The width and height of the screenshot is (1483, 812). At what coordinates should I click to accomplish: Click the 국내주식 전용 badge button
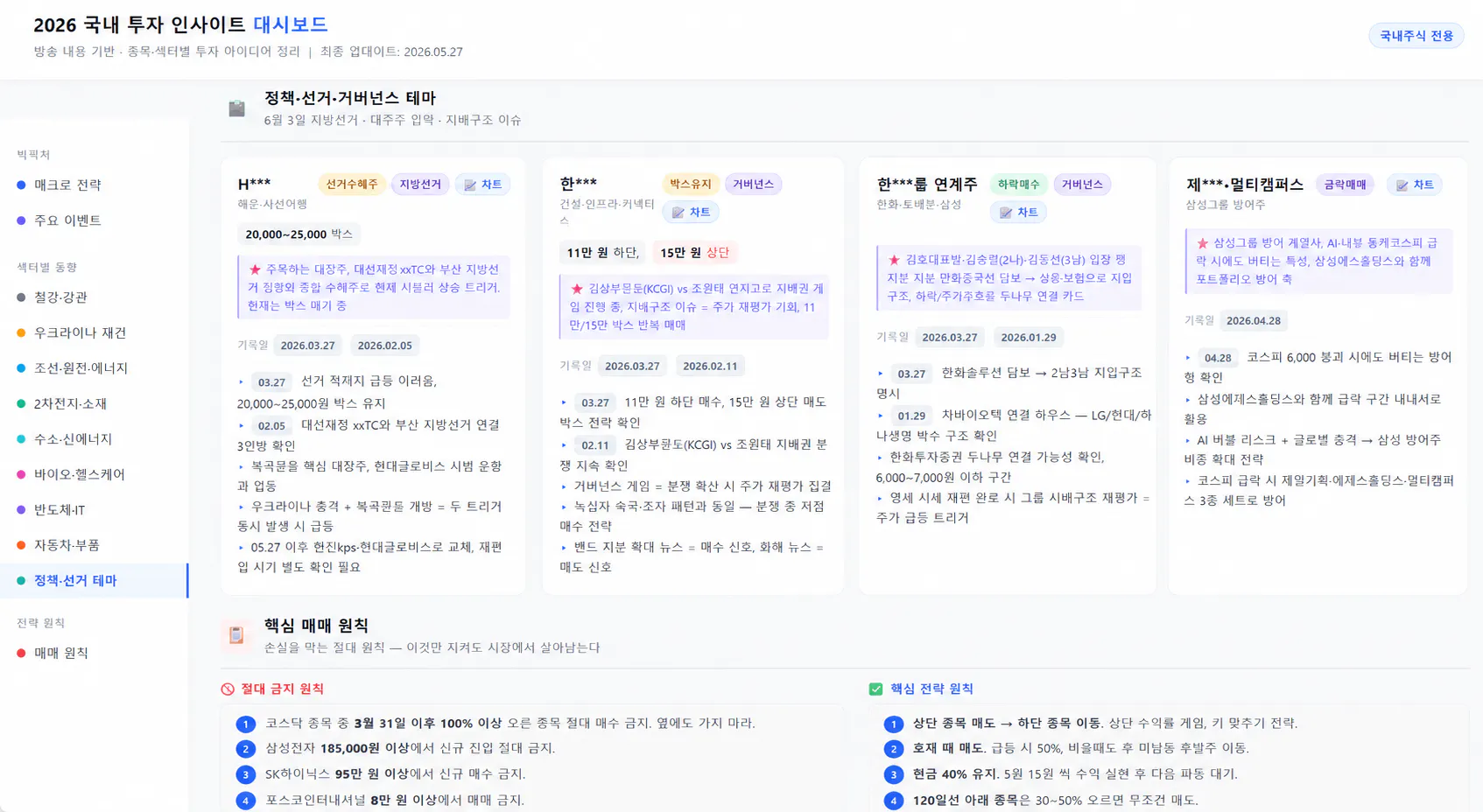pos(1416,36)
